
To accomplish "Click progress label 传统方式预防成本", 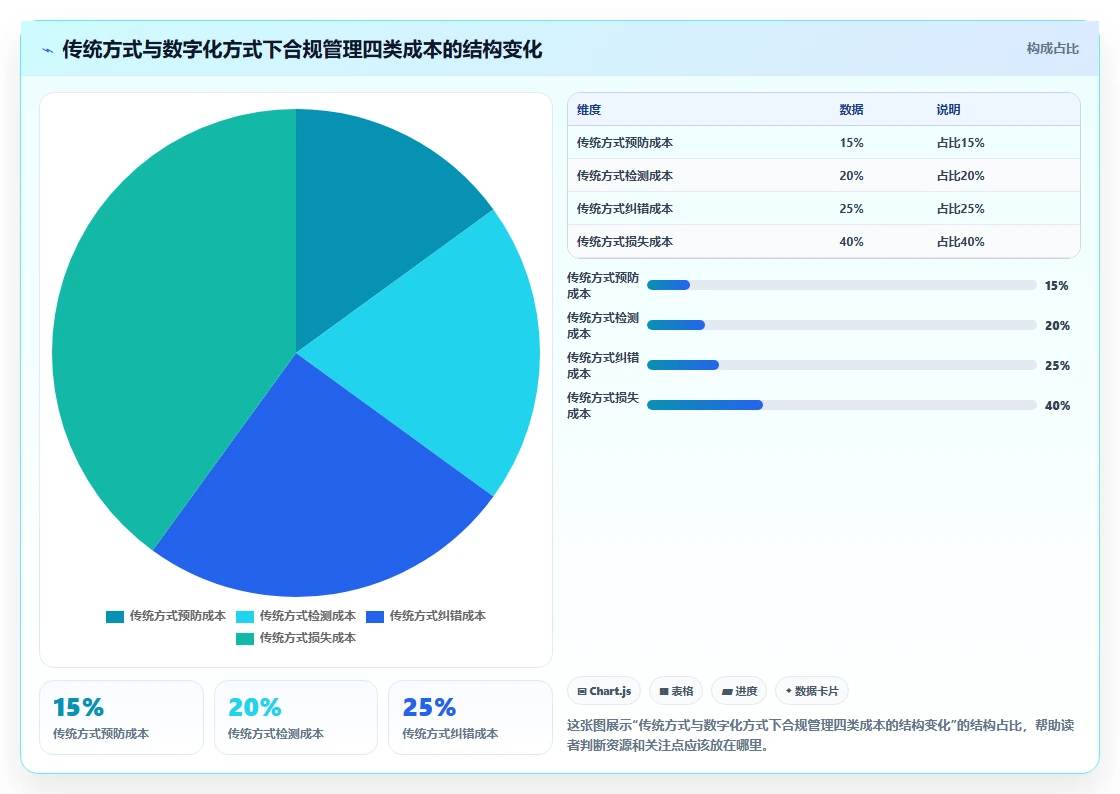I will [x=603, y=286].
